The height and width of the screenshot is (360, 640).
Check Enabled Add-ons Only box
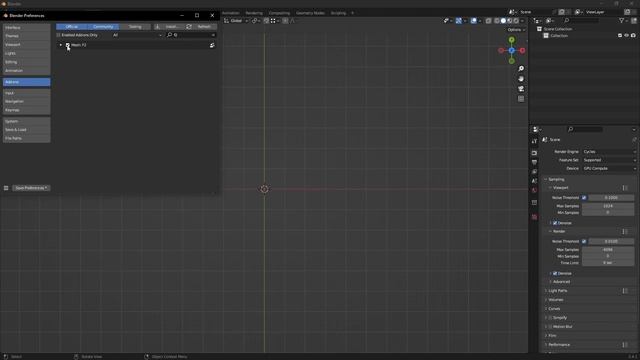58,35
